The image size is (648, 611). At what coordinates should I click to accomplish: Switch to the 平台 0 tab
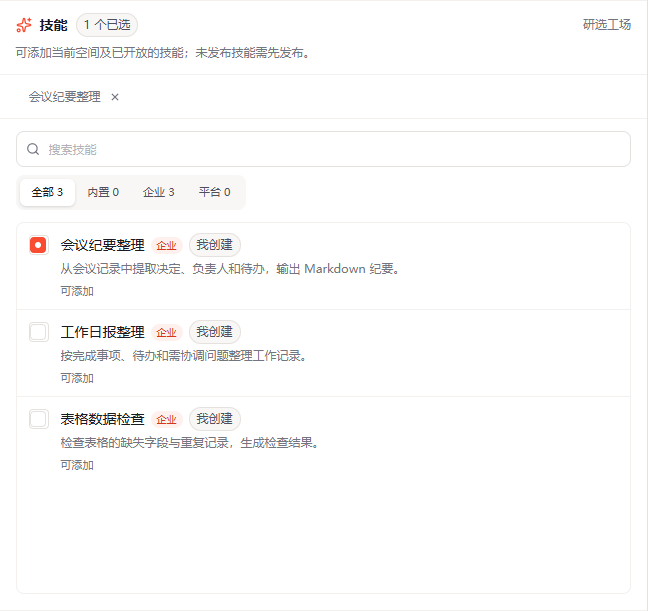tap(214, 192)
